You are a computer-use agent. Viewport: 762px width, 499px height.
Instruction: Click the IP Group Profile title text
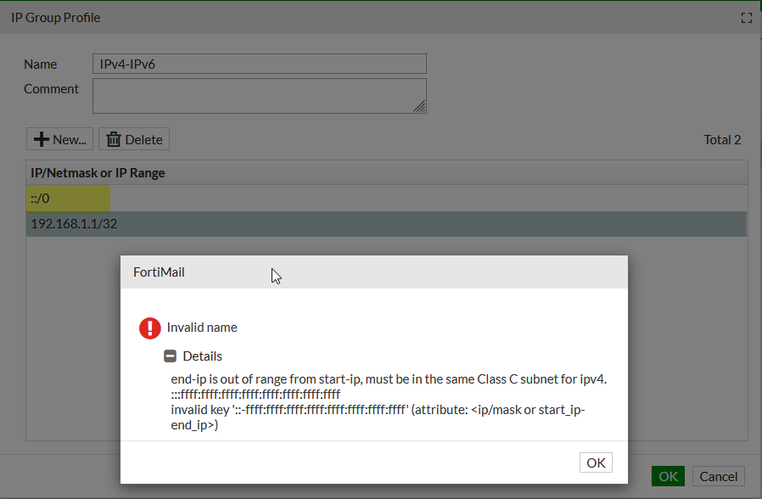[x=55, y=17]
